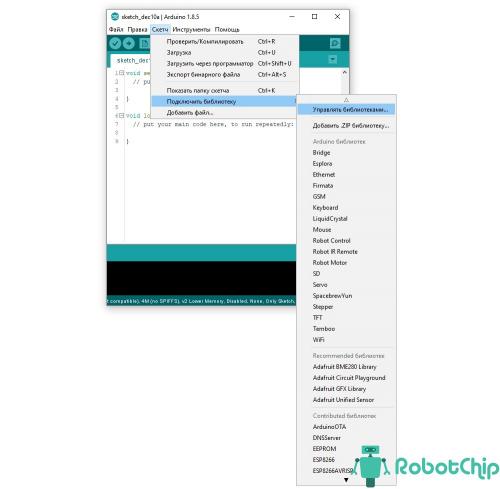Select Adafruit Unified Sensor
Viewport: 500px width, 489px height.
(x=346, y=400)
